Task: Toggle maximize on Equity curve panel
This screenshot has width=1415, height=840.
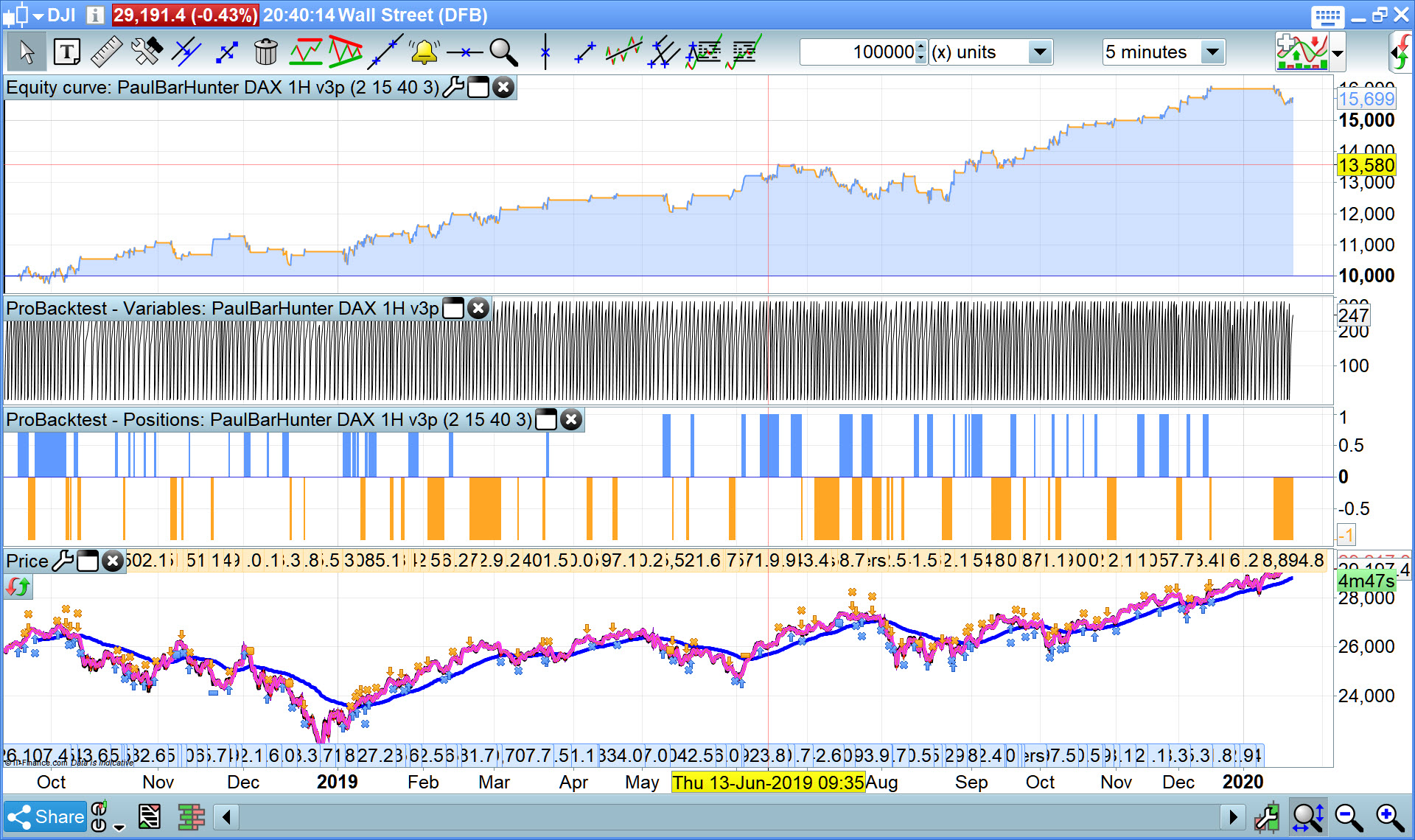Action: [x=478, y=88]
